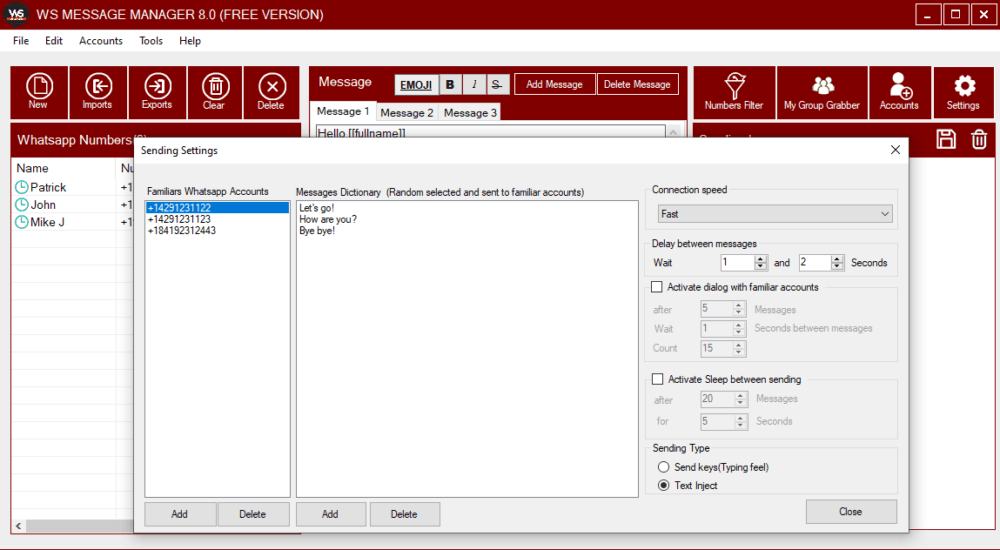Click the Name column header
Viewport: 1000px width, 550px height.
pos(64,168)
